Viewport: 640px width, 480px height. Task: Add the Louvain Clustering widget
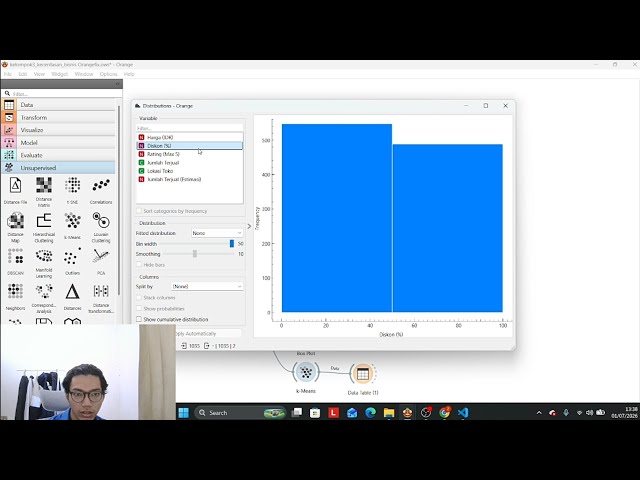pos(101,227)
